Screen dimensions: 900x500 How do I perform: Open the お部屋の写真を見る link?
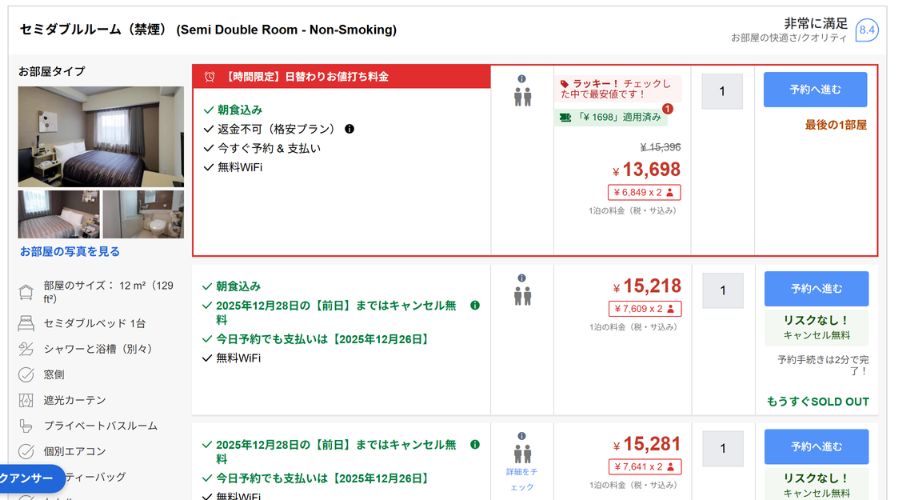[70, 251]
